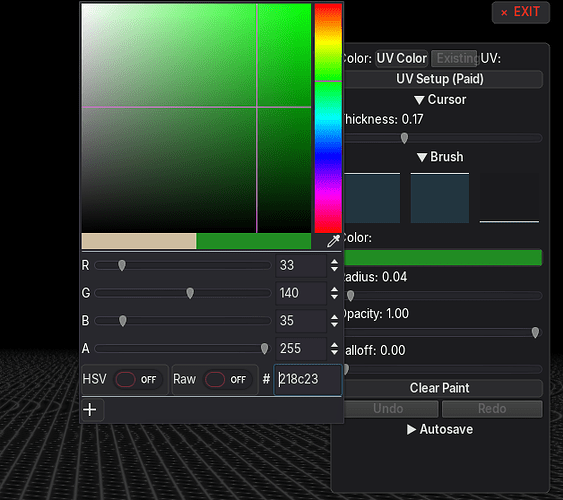Click the cursor Thickness slider handle
The height and width of the screenshot is (500, 563).
click(x=404, y=138)
